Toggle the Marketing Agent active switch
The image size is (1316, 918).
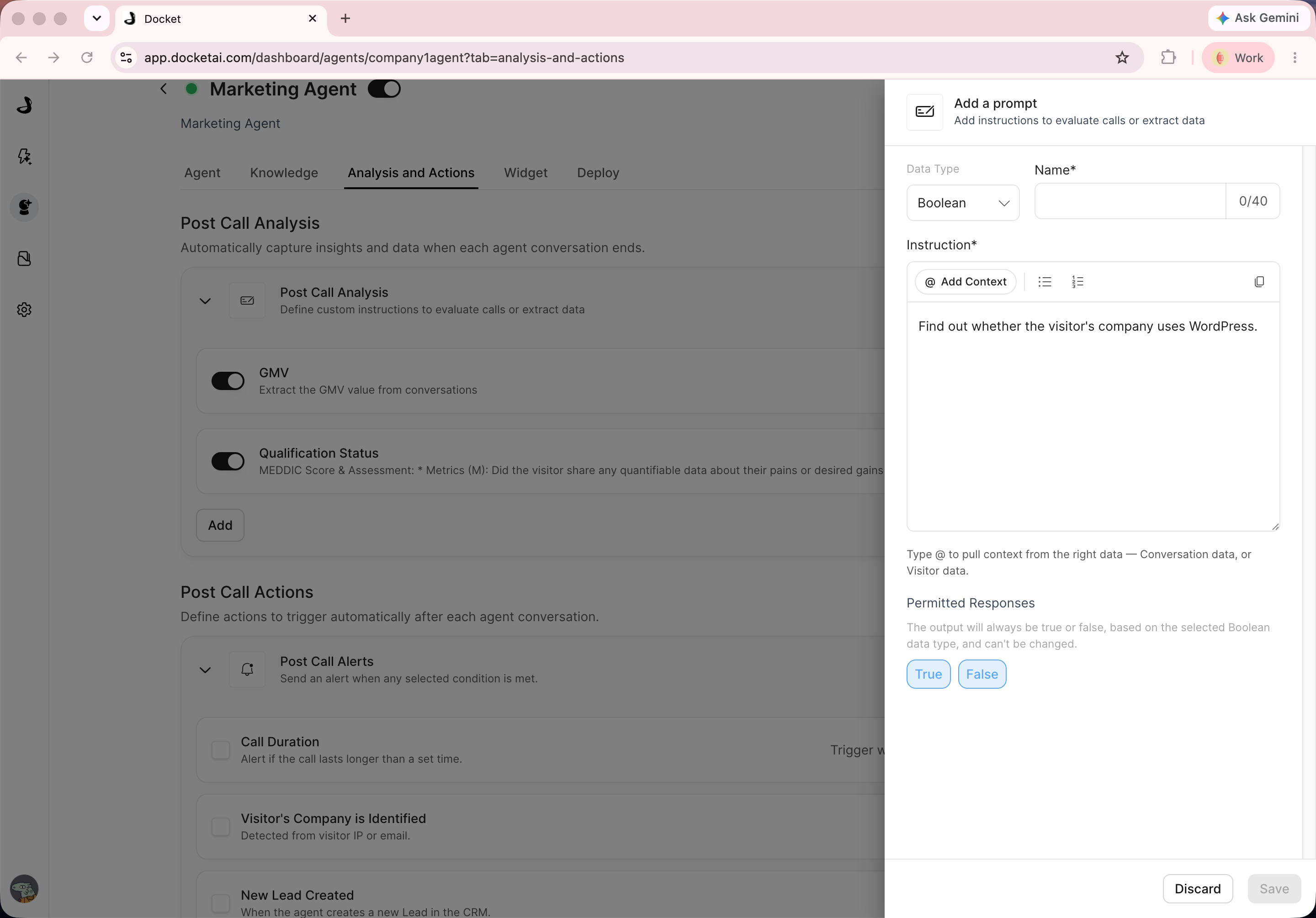point(384,89)
